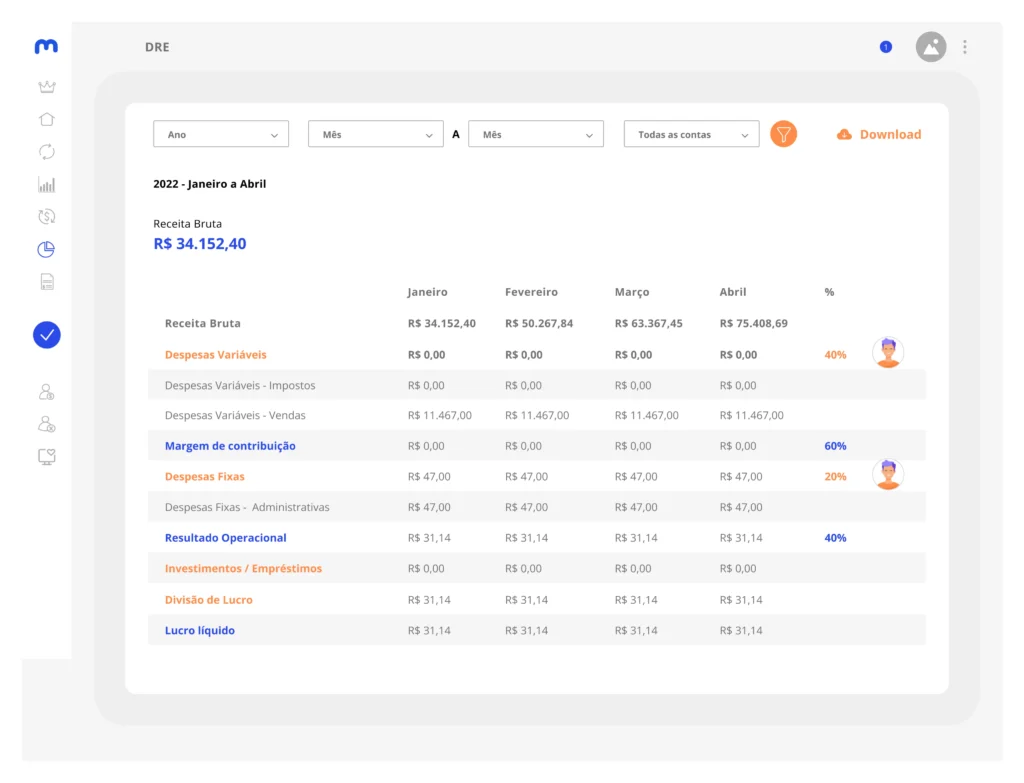Open the monitor with heart sidebar icon
Image resolution: width=1024 pixels, height=783 pixels.
pyautogui.click(x=47, y=456)
